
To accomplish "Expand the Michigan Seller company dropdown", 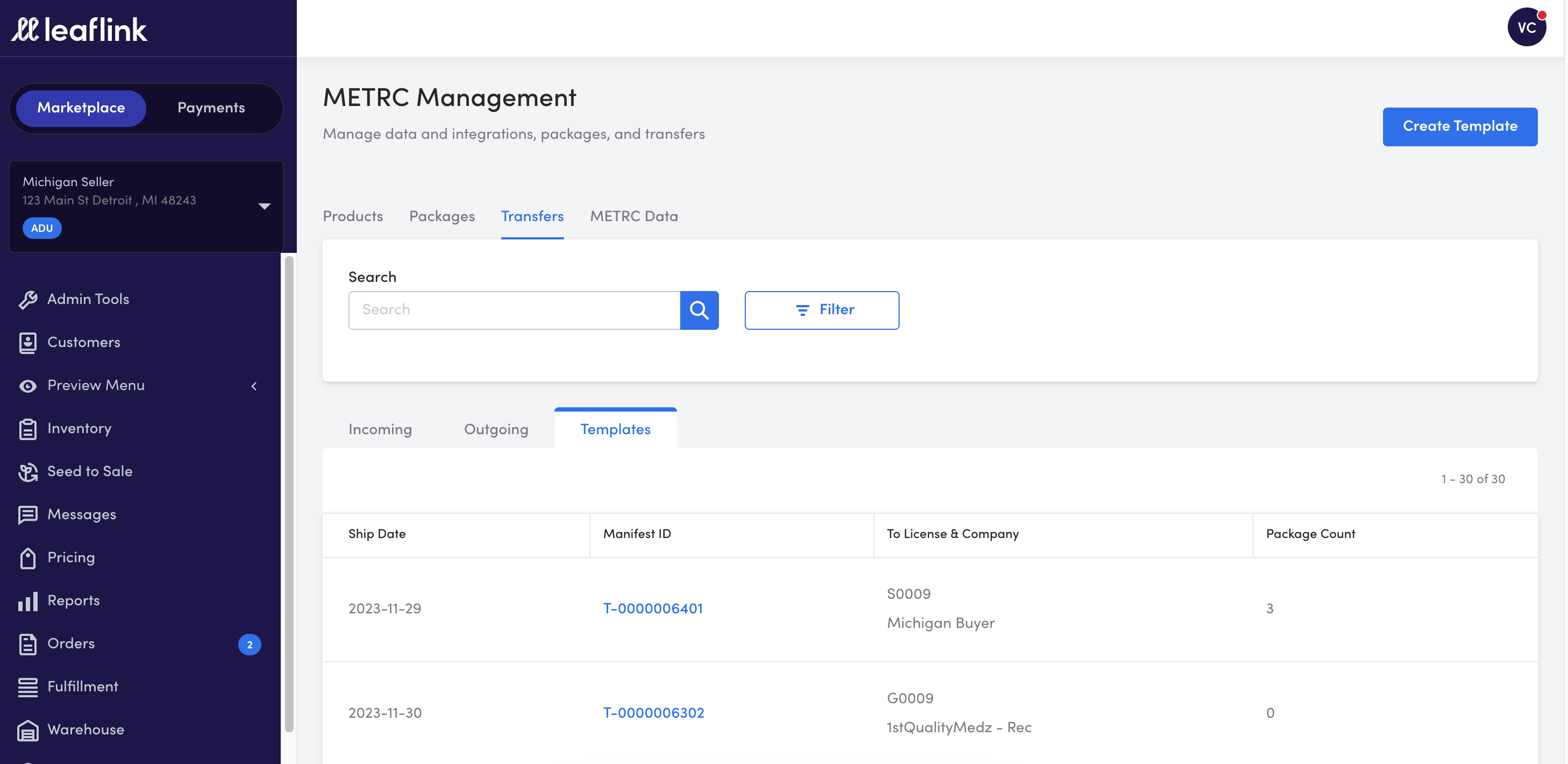I will point(264,206).
